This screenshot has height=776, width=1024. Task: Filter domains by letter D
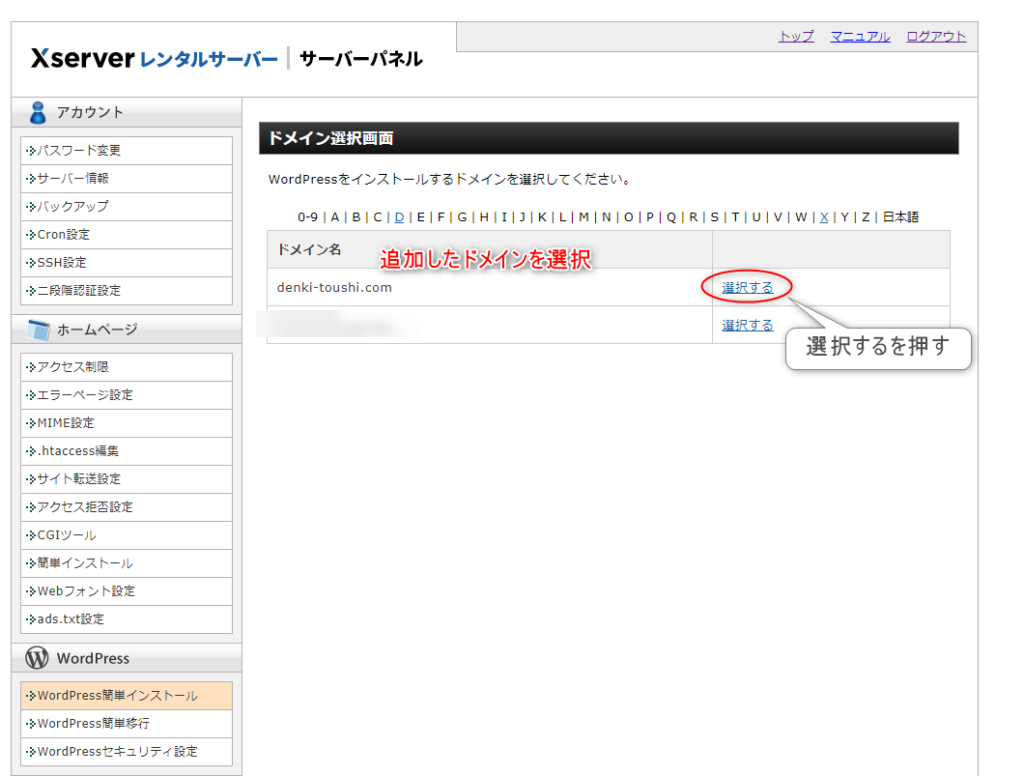399,217
